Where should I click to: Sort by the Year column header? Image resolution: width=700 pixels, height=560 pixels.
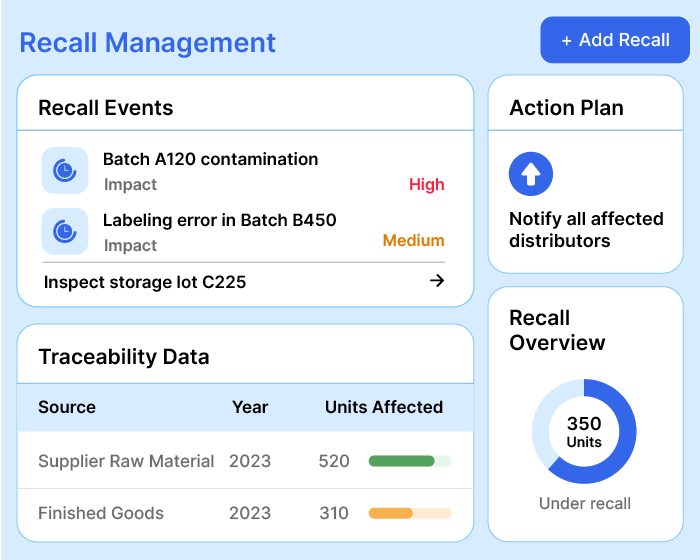tap(250, 407)
